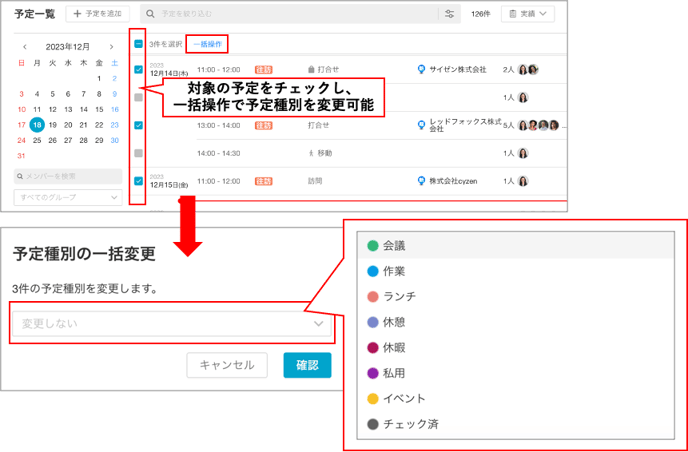This screenshot has height=452, width=688.
Task: Click member avatars on サイゼン株式会社 row
Action: [x=528, y=69]
